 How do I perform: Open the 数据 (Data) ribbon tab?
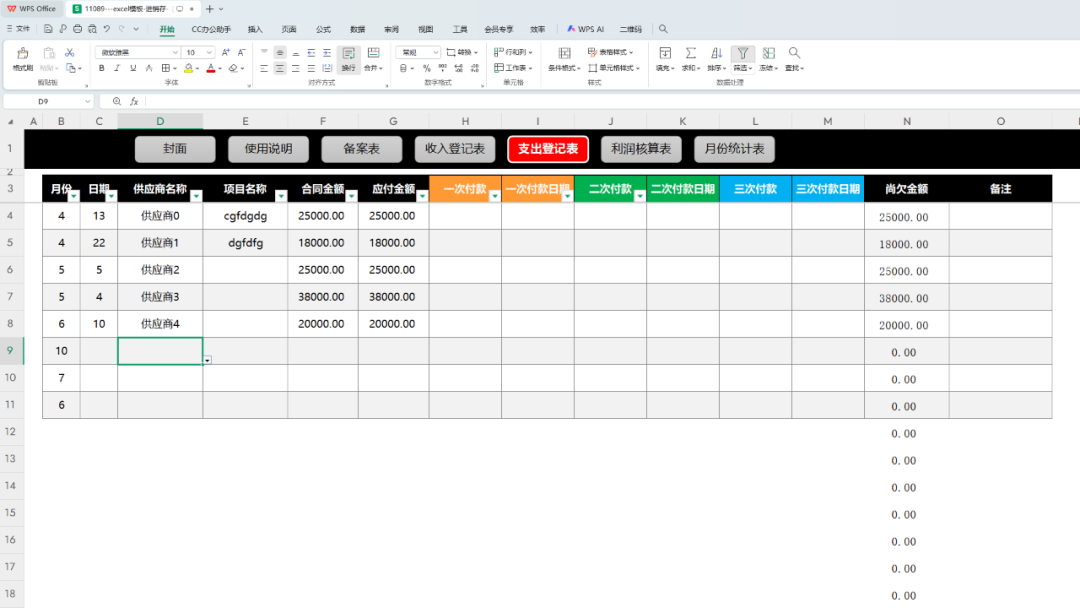357,29
